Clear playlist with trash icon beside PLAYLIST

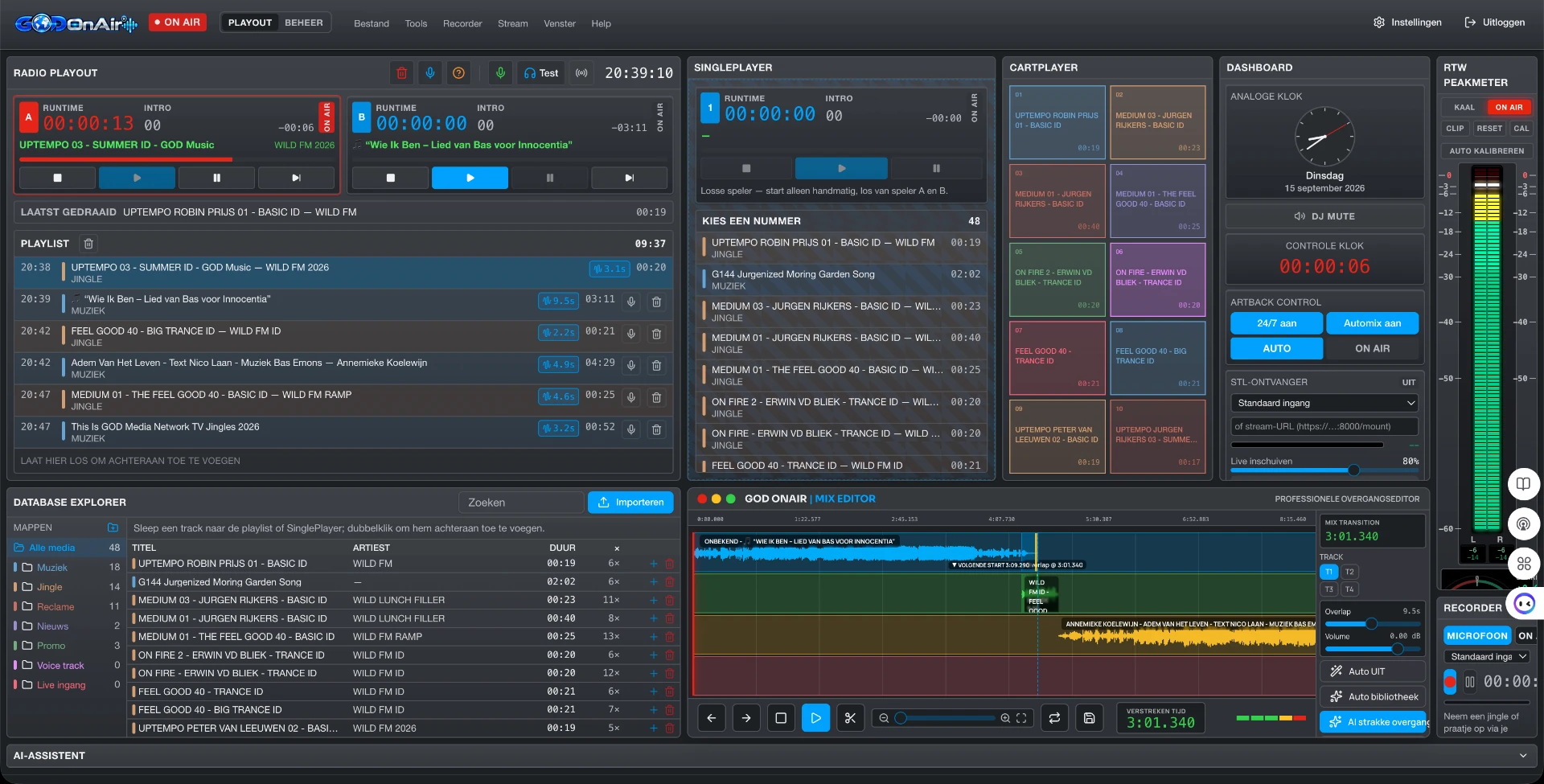(89, 244)
